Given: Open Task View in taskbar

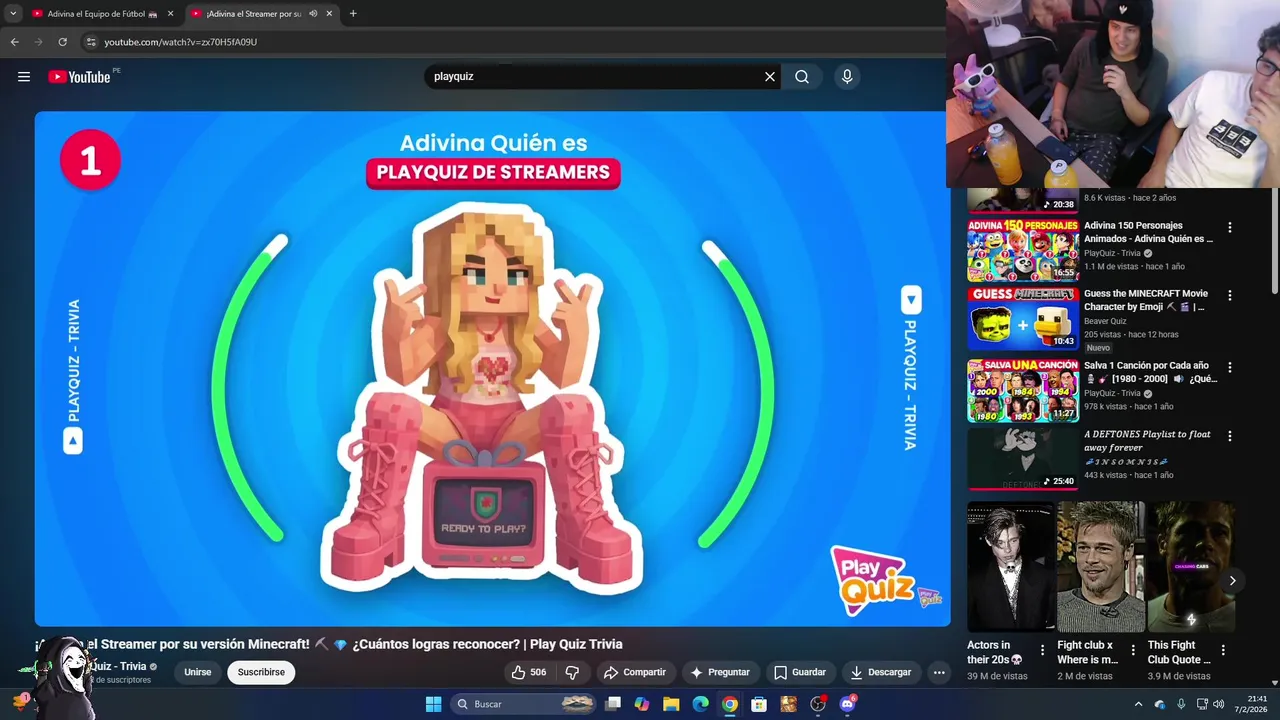Looking at the screenshot, I should (613, 704).
